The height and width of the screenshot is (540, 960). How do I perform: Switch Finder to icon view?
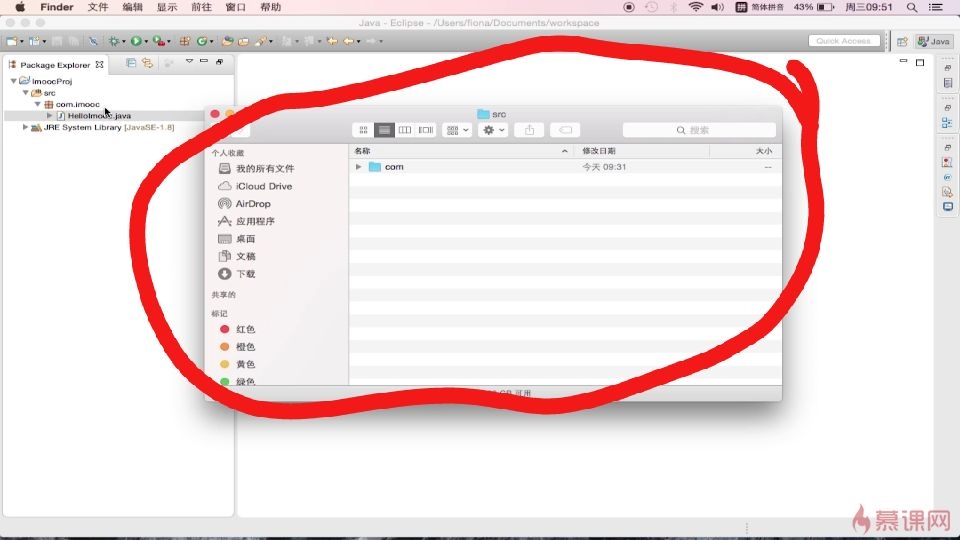tap(363, 130)
